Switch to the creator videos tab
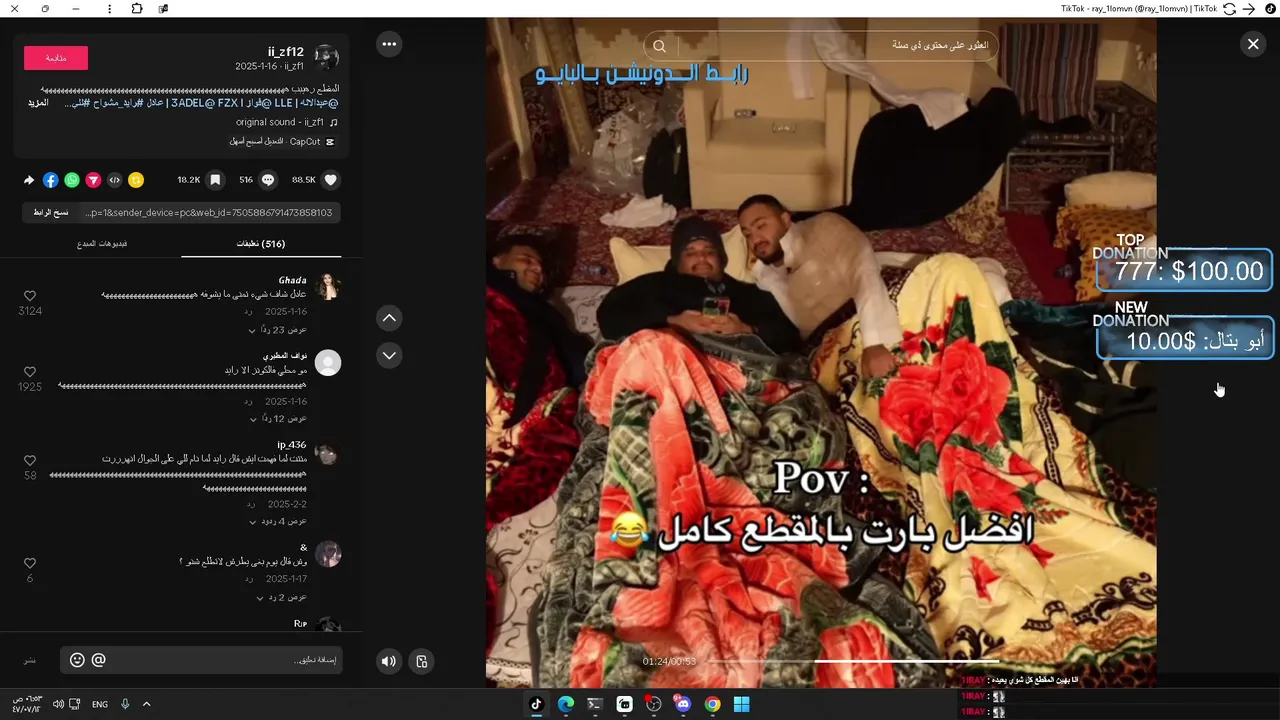1280x720 pixels. pyautogui.click(x=102, y=244)
